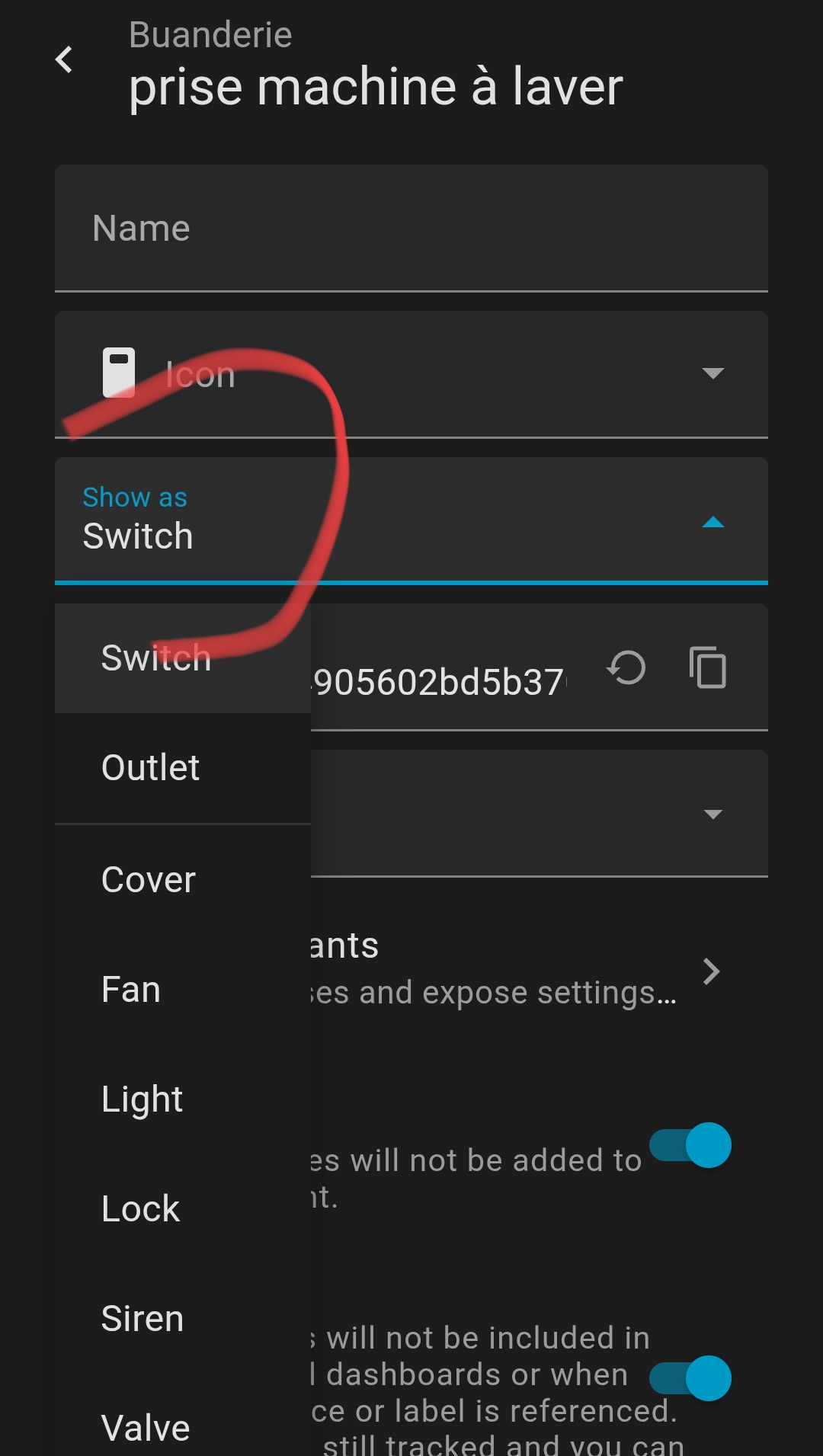Open voice assistants with the right chevron
Image resolution: width=823 pixels, height=1456 pixels.
tap(711, 971)
